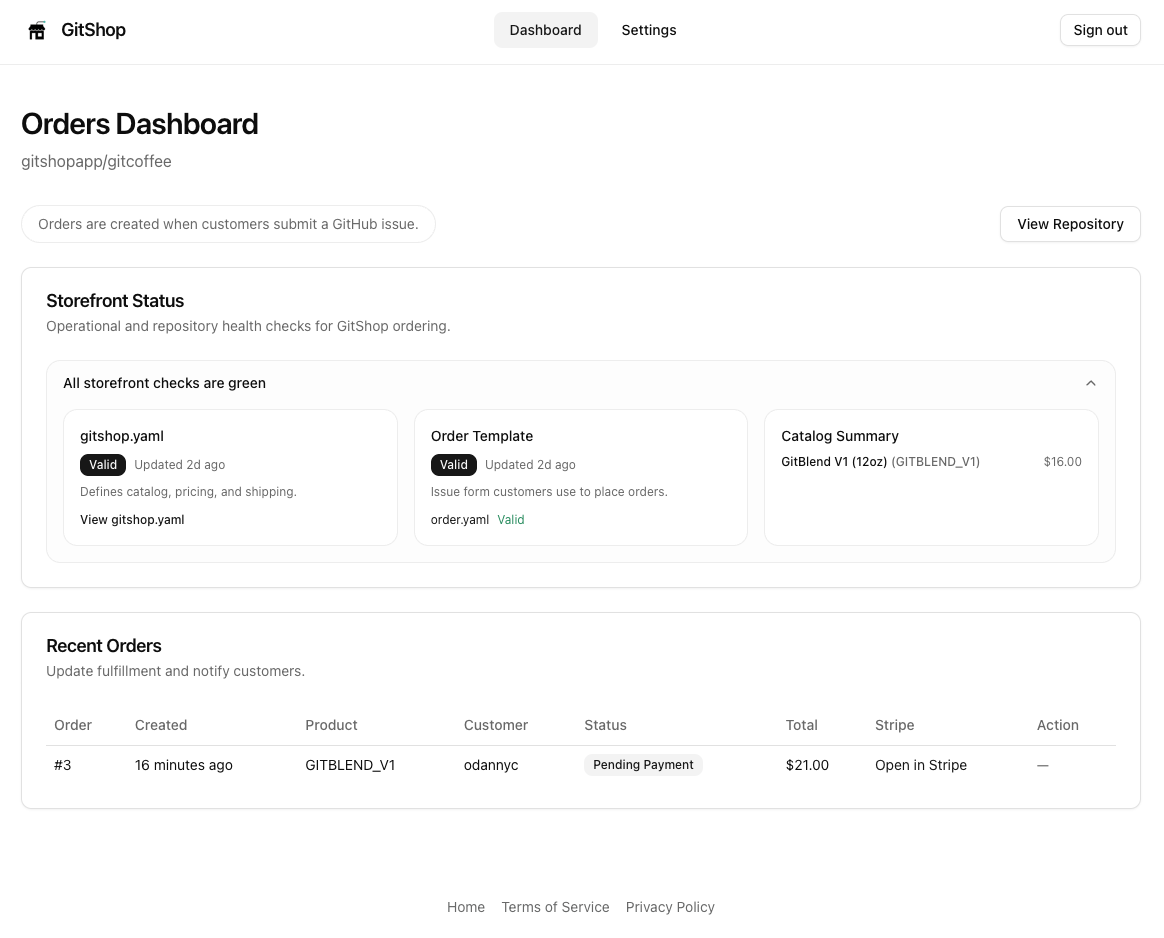Collapse the storefront checks panel via the chevron

(x=1091, y=383)
